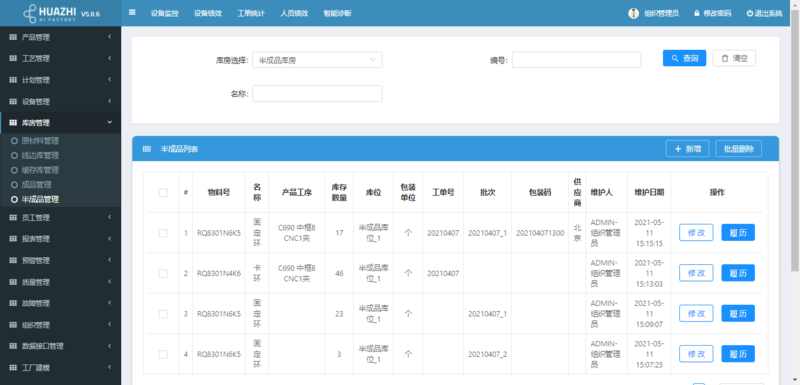Expand the 设备管理 menu chevron

[110, 101]
